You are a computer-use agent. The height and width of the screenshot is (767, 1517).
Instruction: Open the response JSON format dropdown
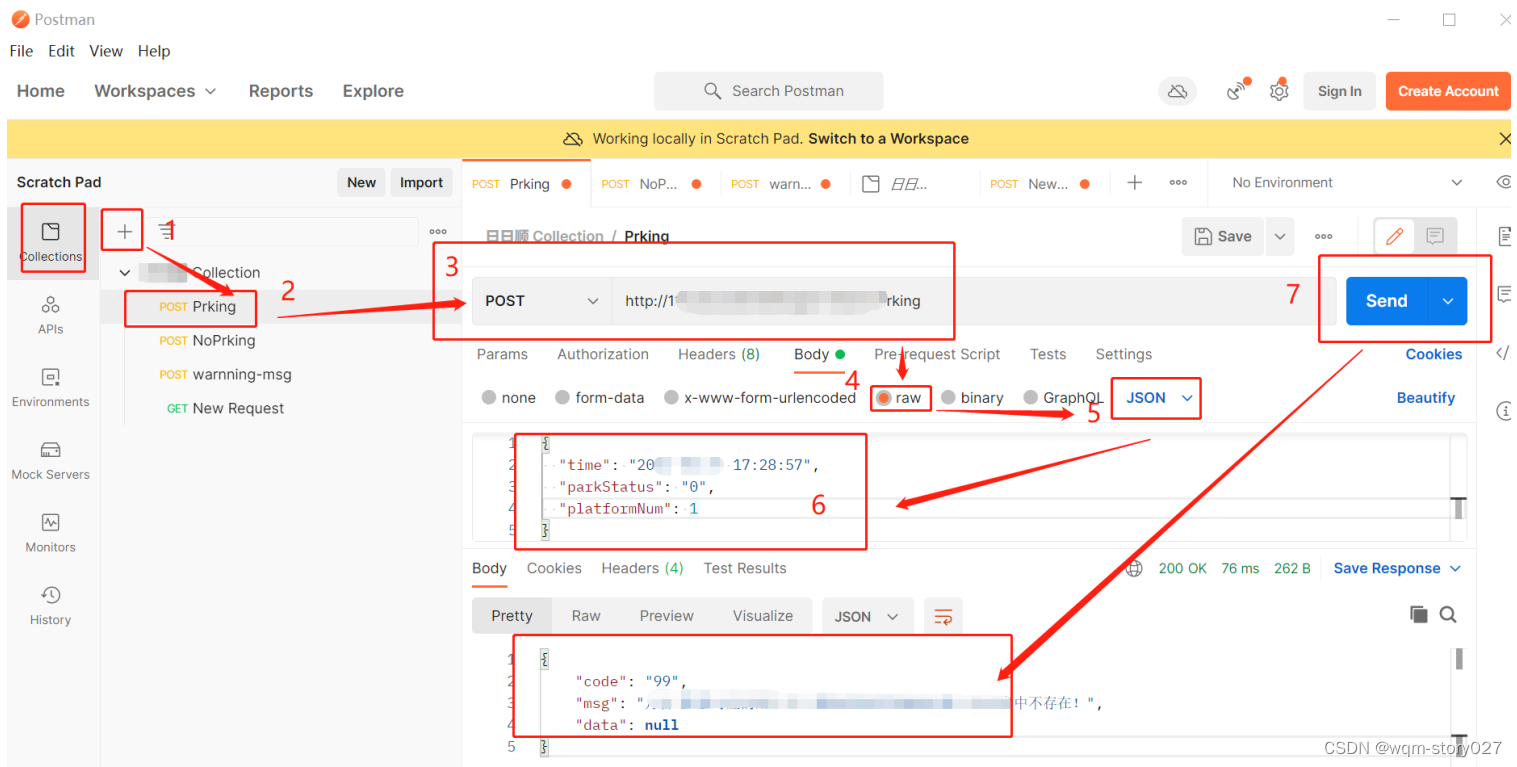(x=867, y=616)
